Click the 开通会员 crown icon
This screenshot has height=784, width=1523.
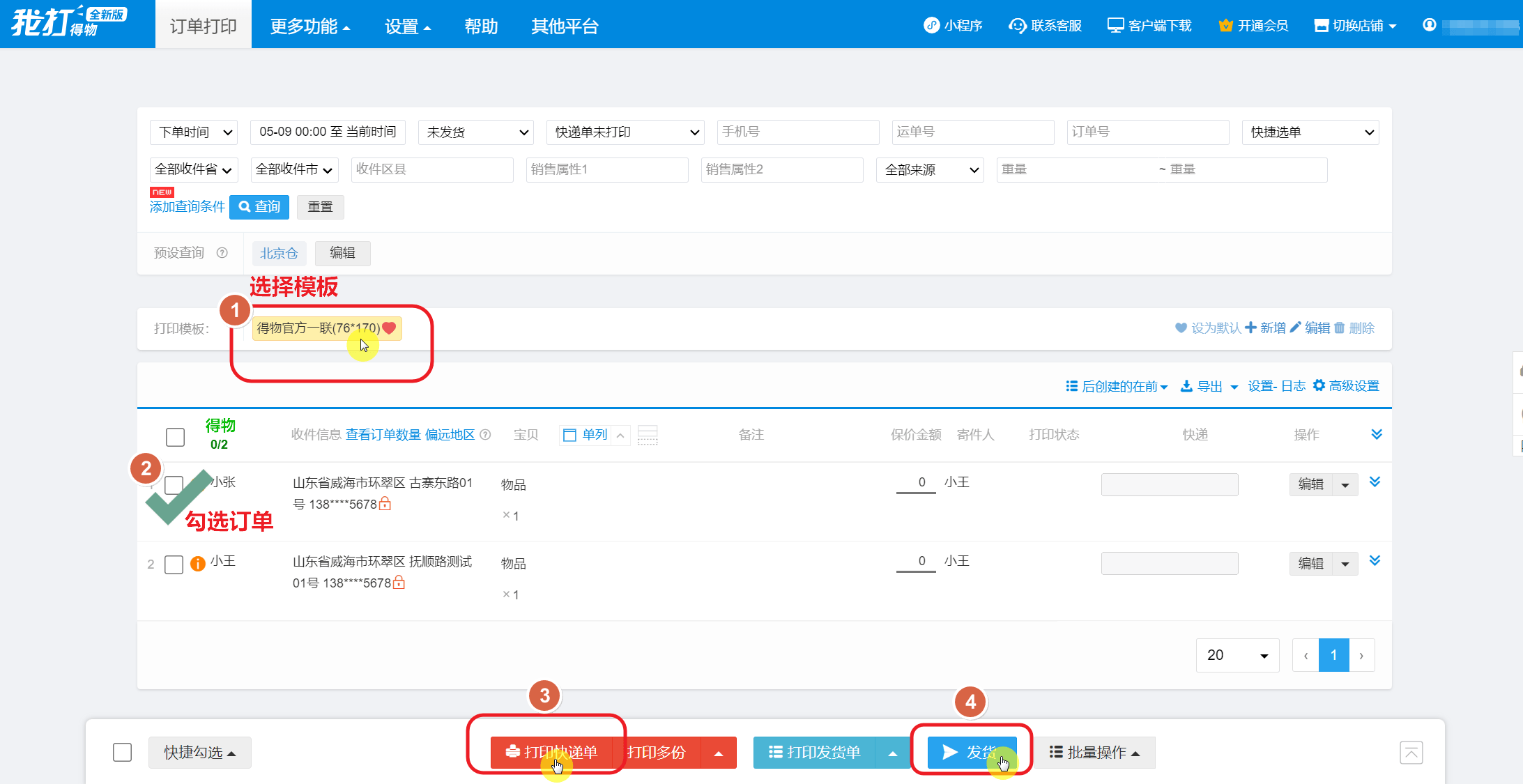[x=1225, y=26]
